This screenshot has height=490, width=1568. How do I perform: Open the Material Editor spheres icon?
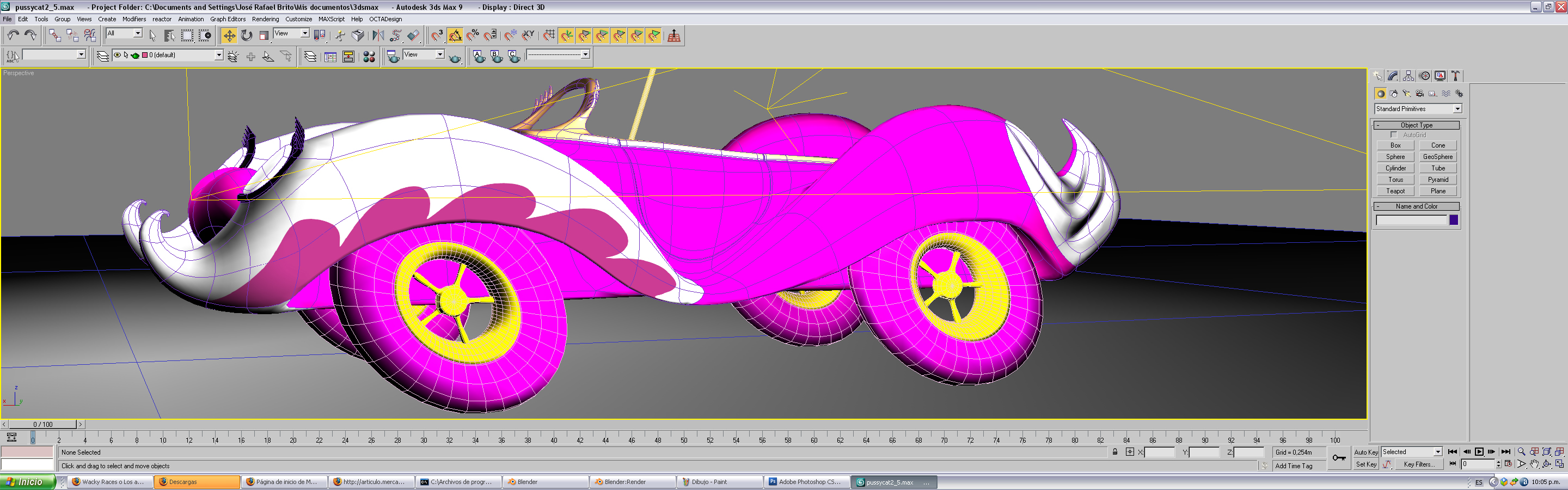pos(369,57)
